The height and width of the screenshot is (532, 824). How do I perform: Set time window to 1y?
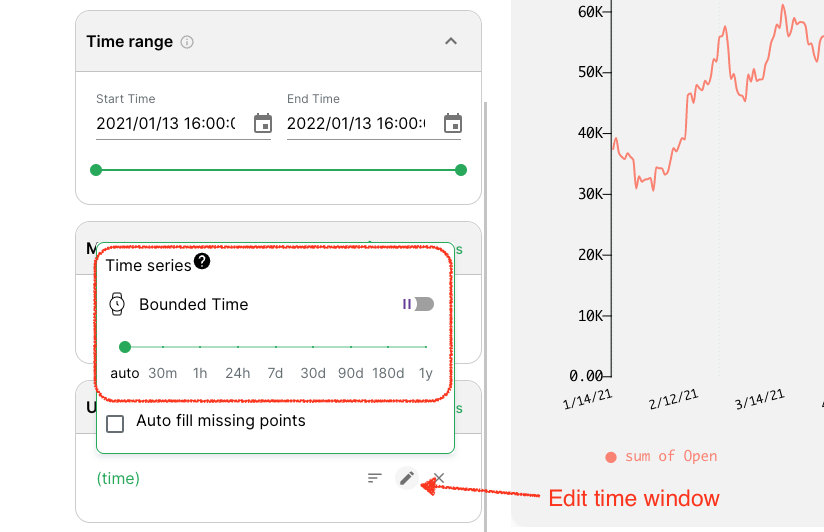click(426, 373)
